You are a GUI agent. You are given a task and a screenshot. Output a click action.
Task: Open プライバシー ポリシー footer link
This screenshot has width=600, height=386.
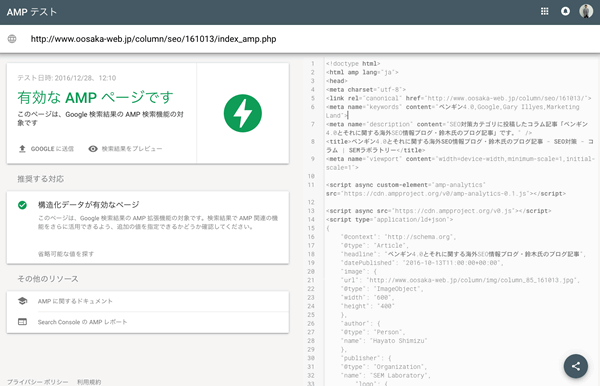tap(38, 382)
